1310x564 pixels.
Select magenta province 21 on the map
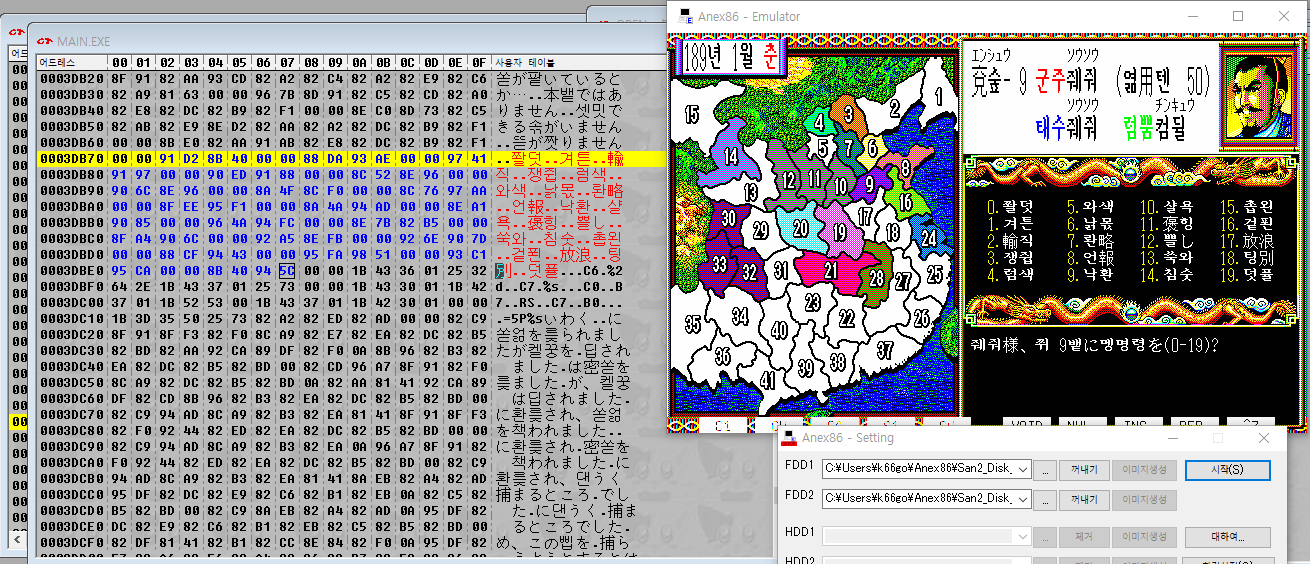pos(831,269)
